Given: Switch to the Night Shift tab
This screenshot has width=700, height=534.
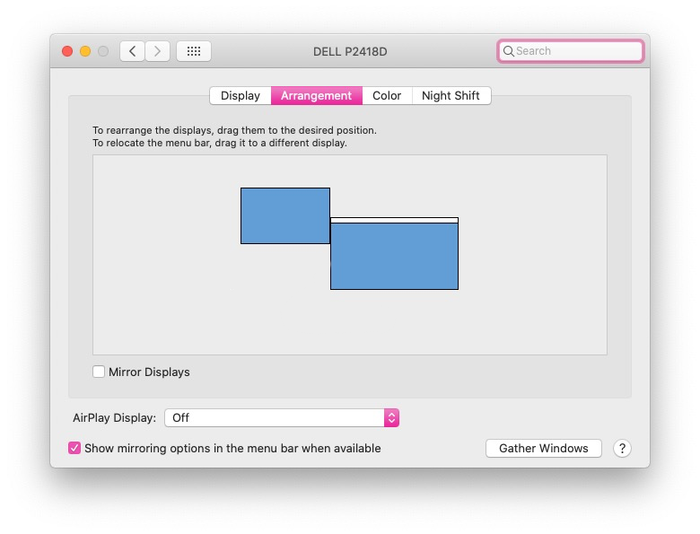Looking at the screenshot, I should [x=451, y=96].
